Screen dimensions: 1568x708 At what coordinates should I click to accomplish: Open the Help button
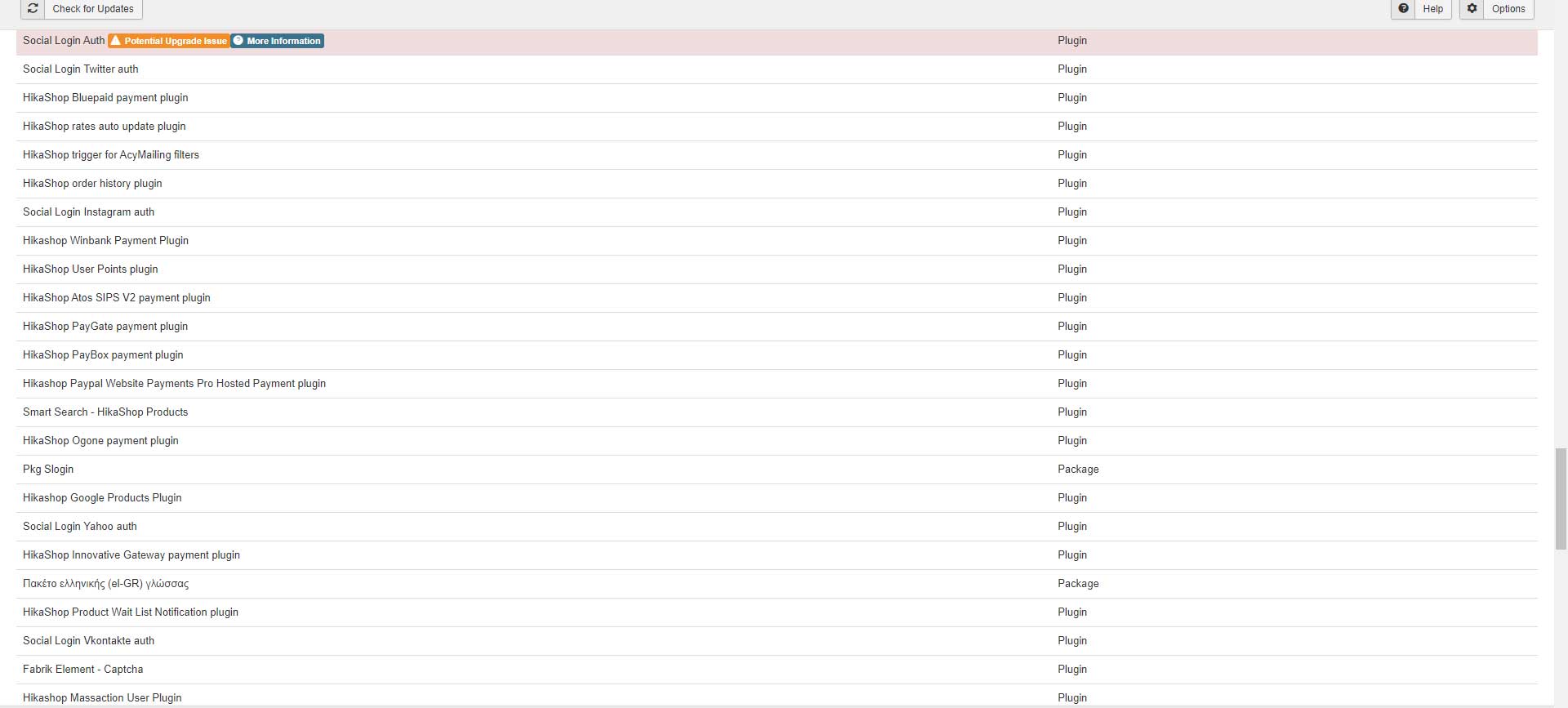point(1421,9)
